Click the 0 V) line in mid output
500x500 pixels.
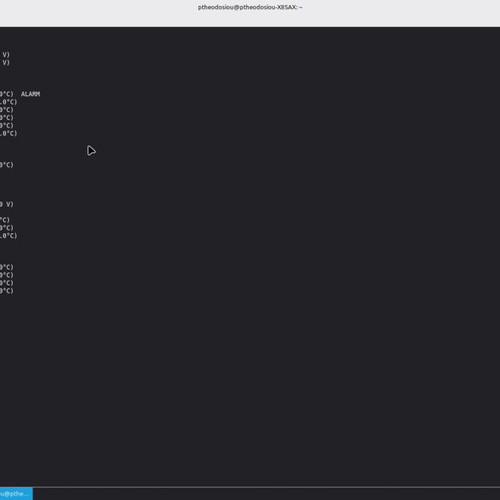point(7,204)
